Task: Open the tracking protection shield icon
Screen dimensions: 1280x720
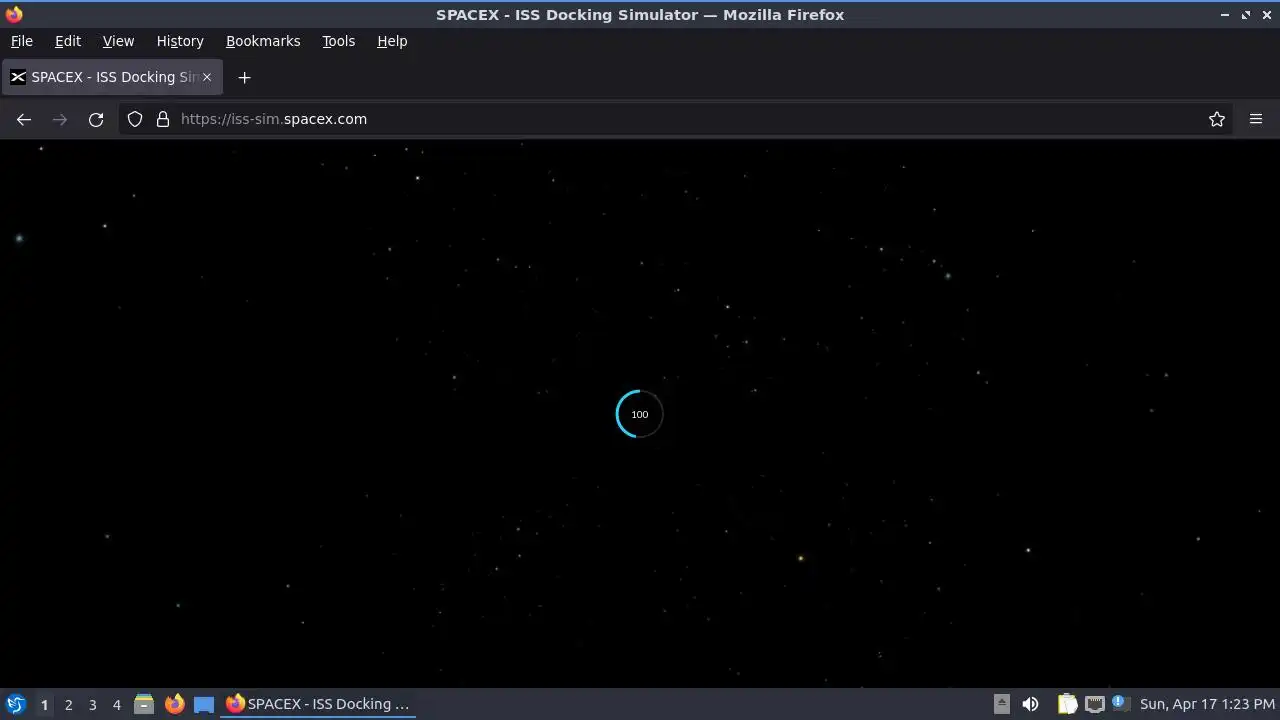Action: 135,119
